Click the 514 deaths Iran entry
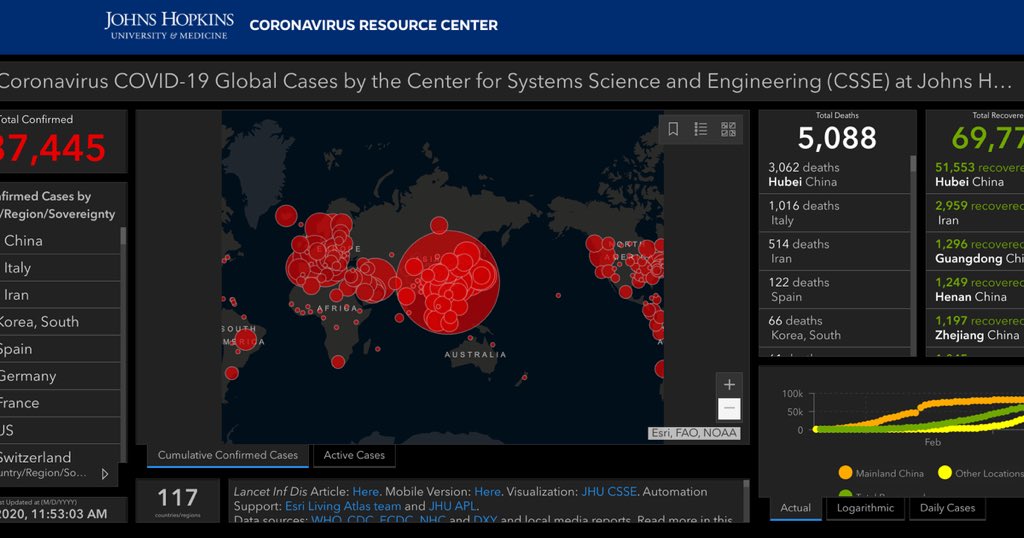Screen dimensions: 1024x538 835,251
